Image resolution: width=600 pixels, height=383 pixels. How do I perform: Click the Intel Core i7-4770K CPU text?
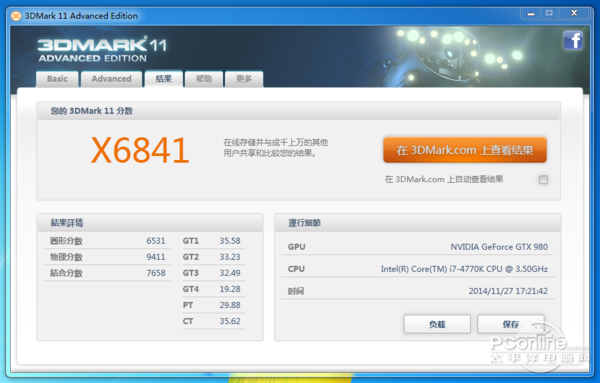(464, 269)
